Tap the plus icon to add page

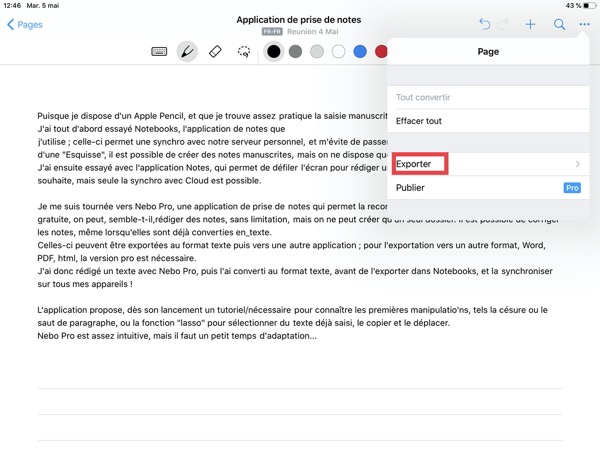[x=530, y=24]
